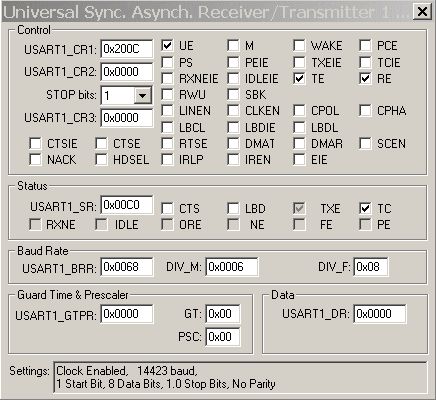This screenshot has height=400, width=436.
Task: Click the USART1_DR data field
Action: coord(380,314)
